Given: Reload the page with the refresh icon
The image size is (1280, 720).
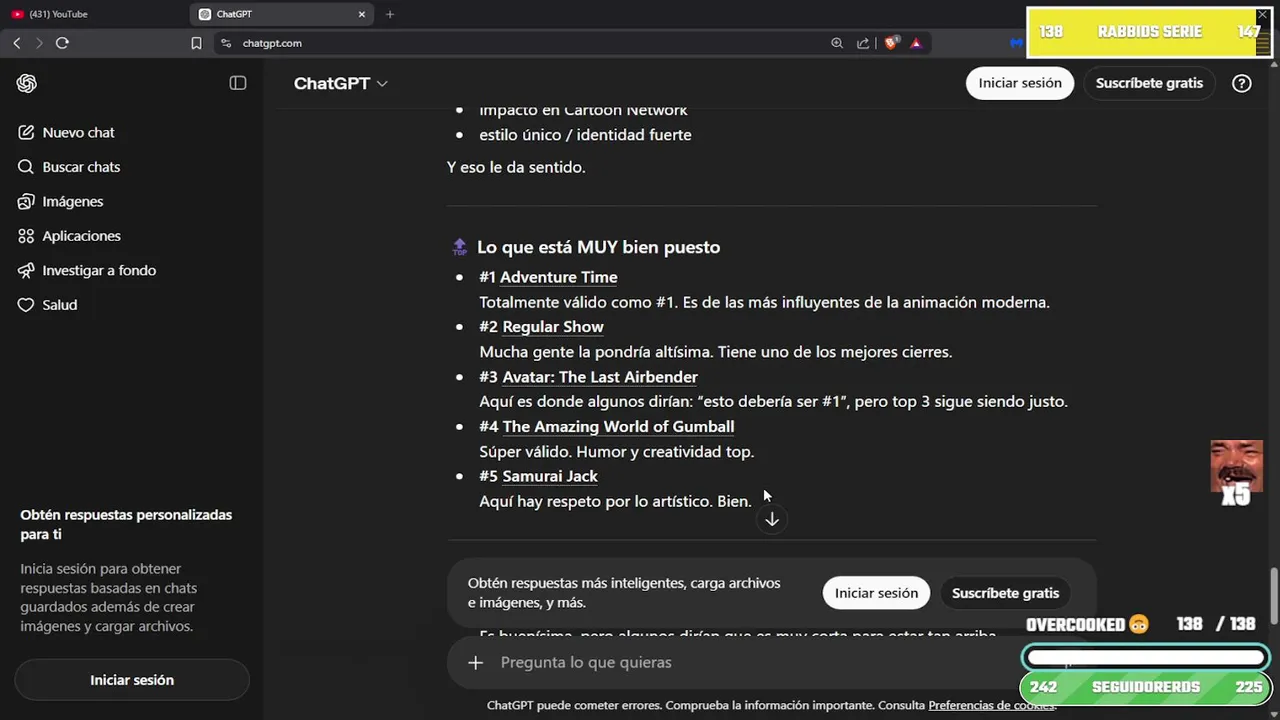Looking at the screenshot, I should click(x=62, y=43).
